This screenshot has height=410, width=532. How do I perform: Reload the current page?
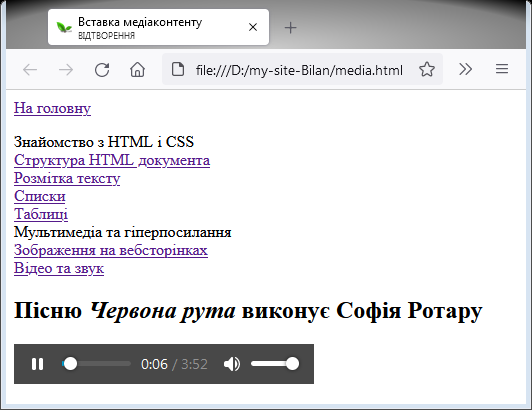[102, 70]
